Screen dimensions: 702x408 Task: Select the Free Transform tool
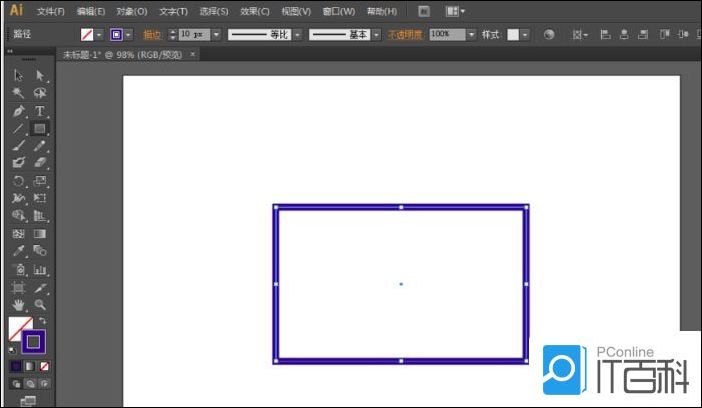tap(40, 198)
